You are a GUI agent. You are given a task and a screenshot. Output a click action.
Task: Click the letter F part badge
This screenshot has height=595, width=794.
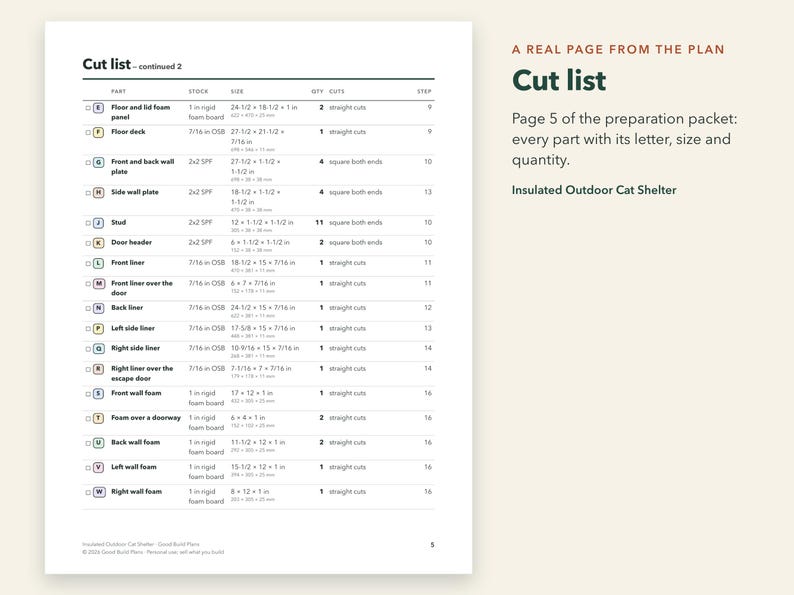[99, 132]
